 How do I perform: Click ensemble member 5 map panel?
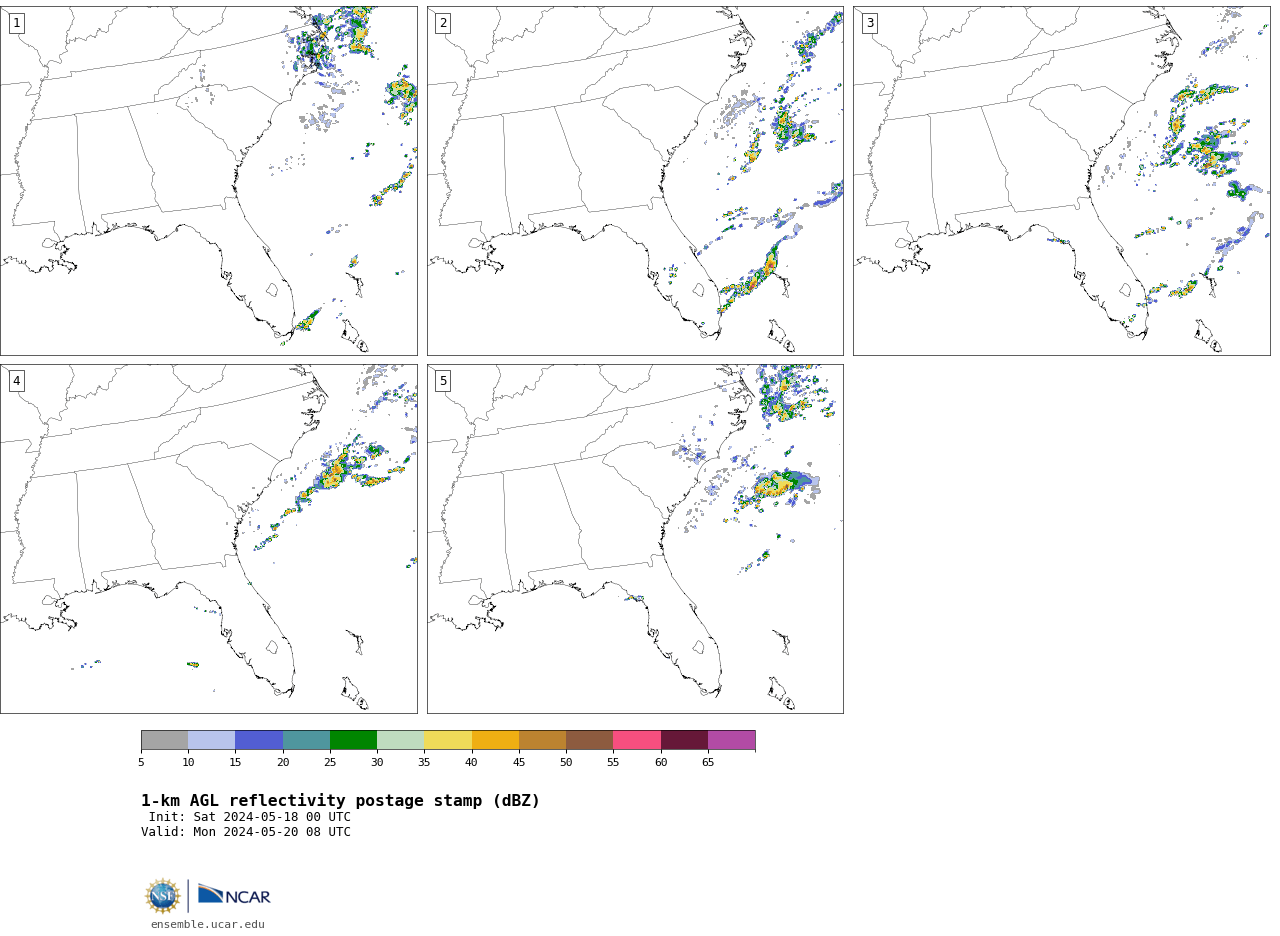click(x=635, y=539)
